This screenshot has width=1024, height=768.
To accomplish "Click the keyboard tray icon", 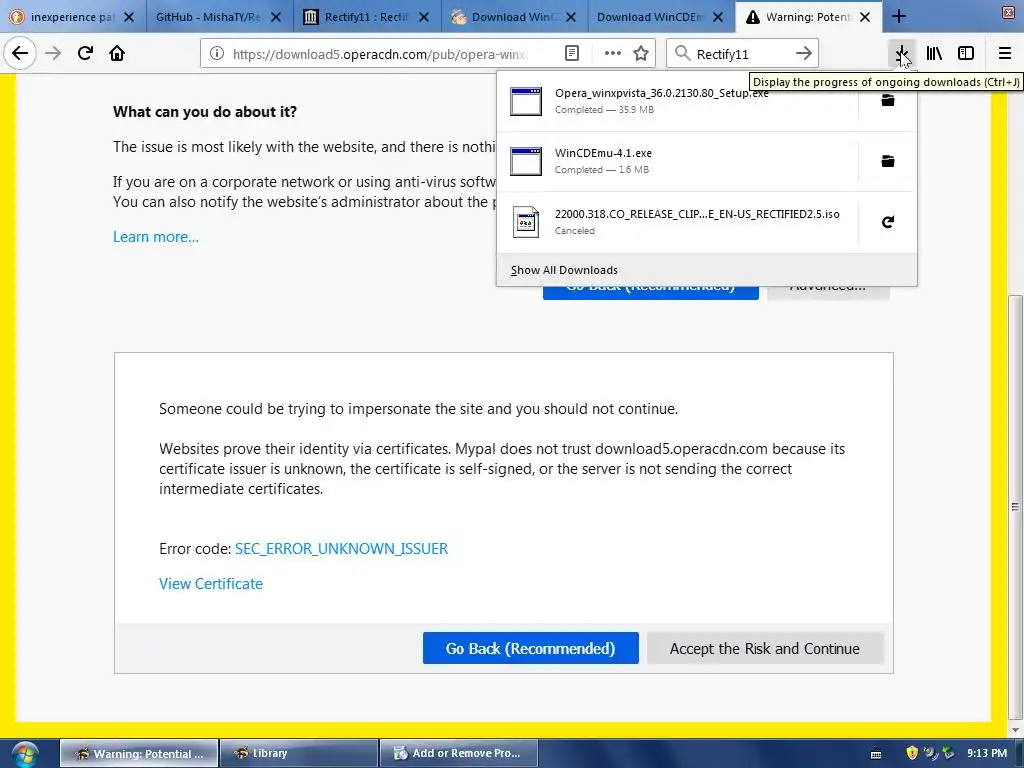I will tap(876, 754).
